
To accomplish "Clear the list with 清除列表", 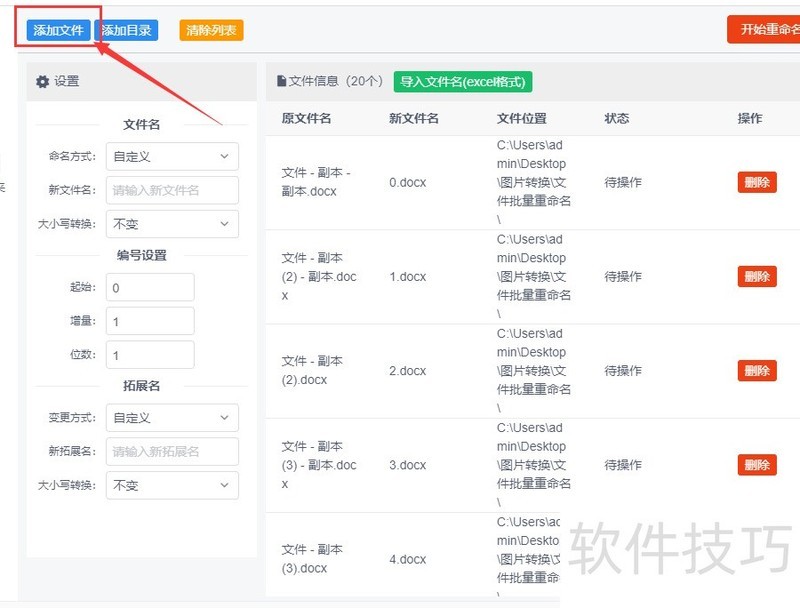I will [x=211, y=30].
